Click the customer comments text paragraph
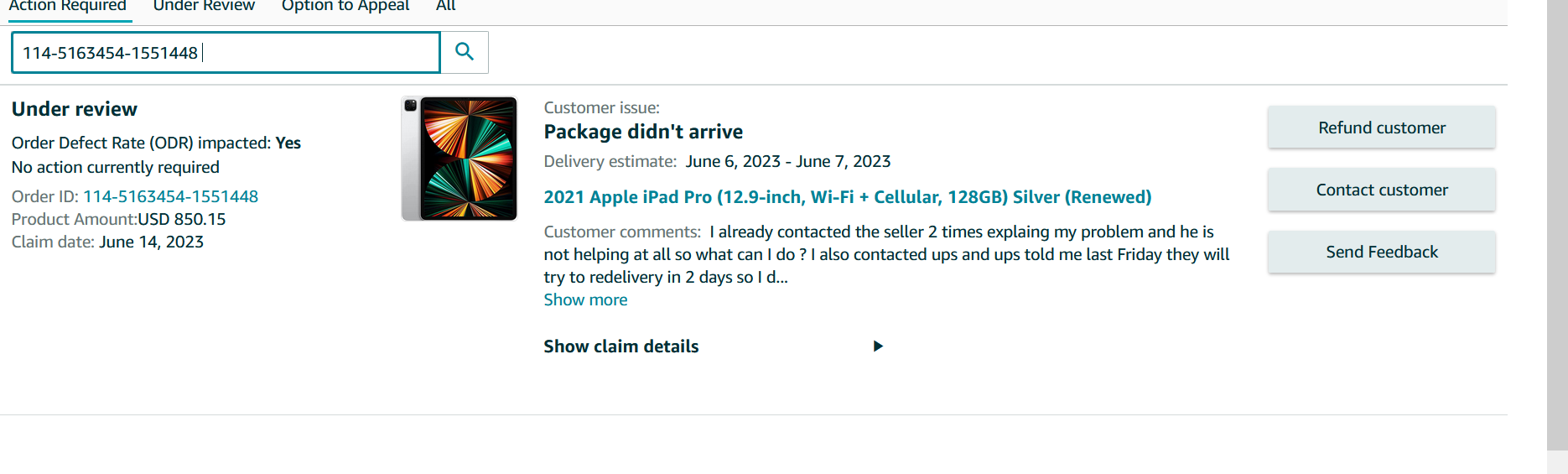1568x474 pixels. 886,254
